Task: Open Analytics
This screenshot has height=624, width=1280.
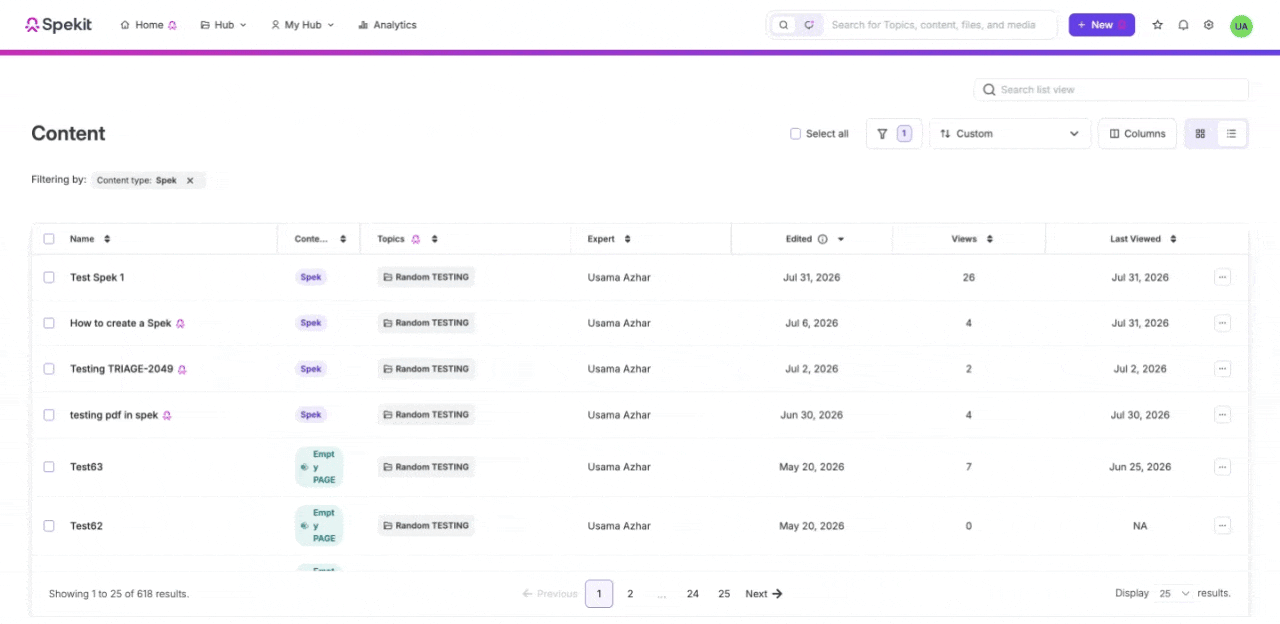Action: [388, 25]
